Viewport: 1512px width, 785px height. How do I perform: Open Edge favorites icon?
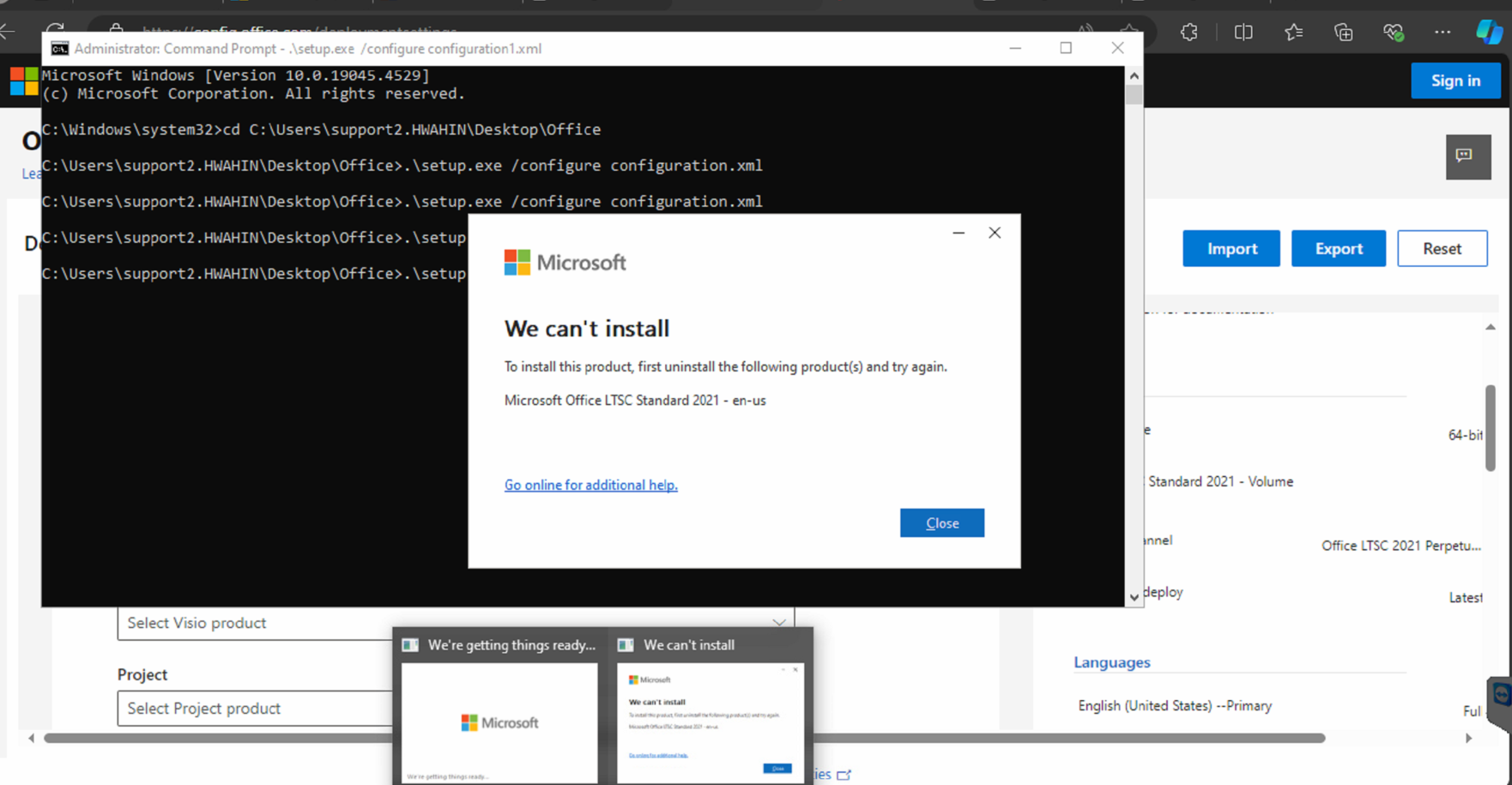point(1293,33)
